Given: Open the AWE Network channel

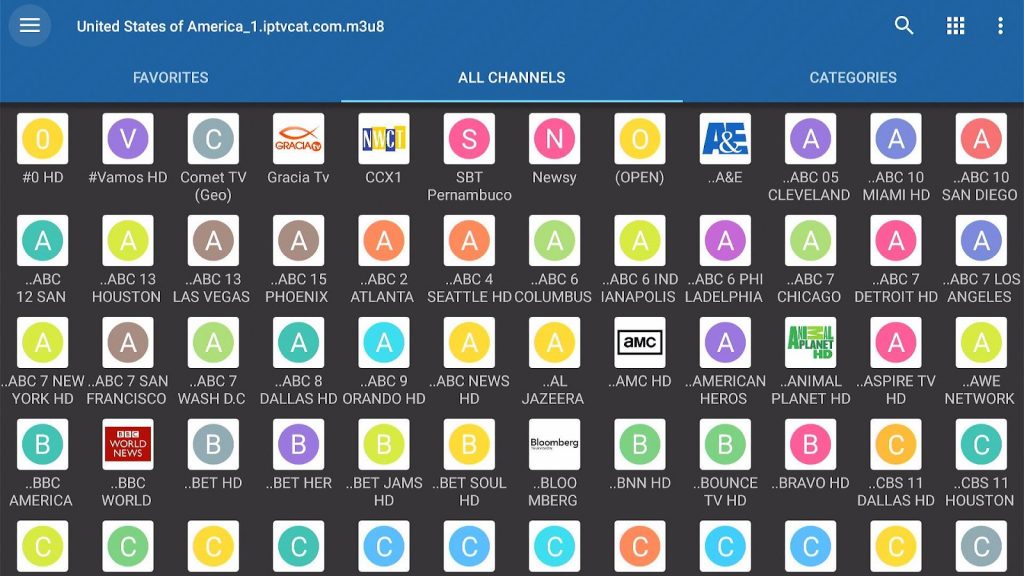Looking at the screenshot, I should coord(981,343).
